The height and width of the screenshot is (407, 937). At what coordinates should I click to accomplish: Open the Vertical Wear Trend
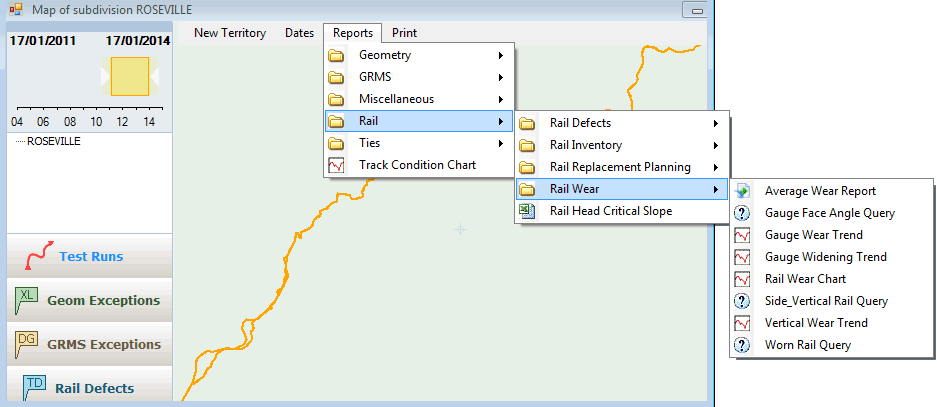815,323
